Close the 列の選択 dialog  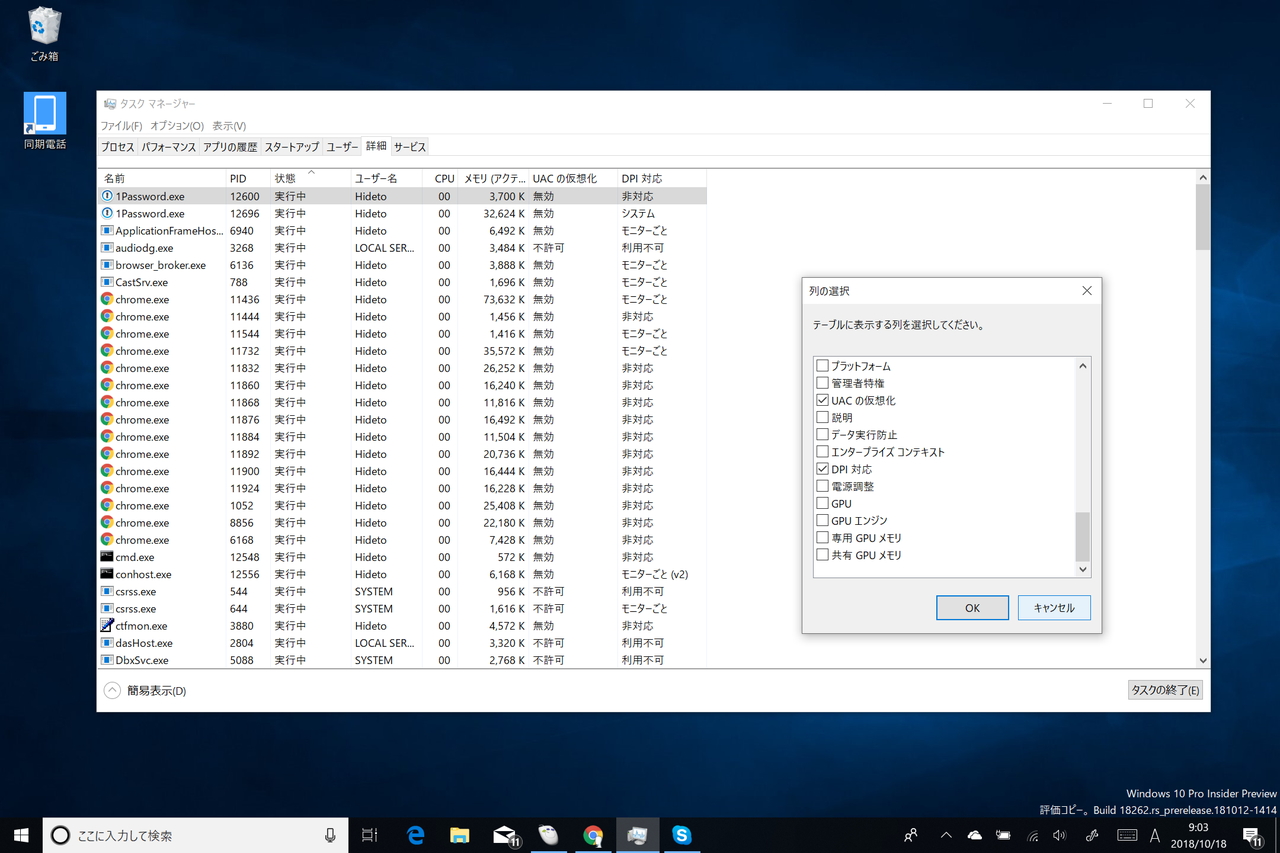click(1087, 290)
